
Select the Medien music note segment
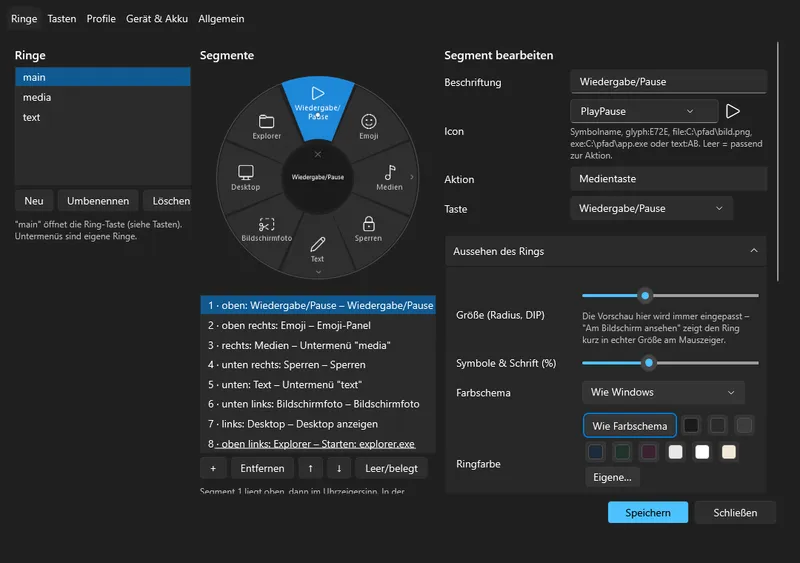pos(389,178)
